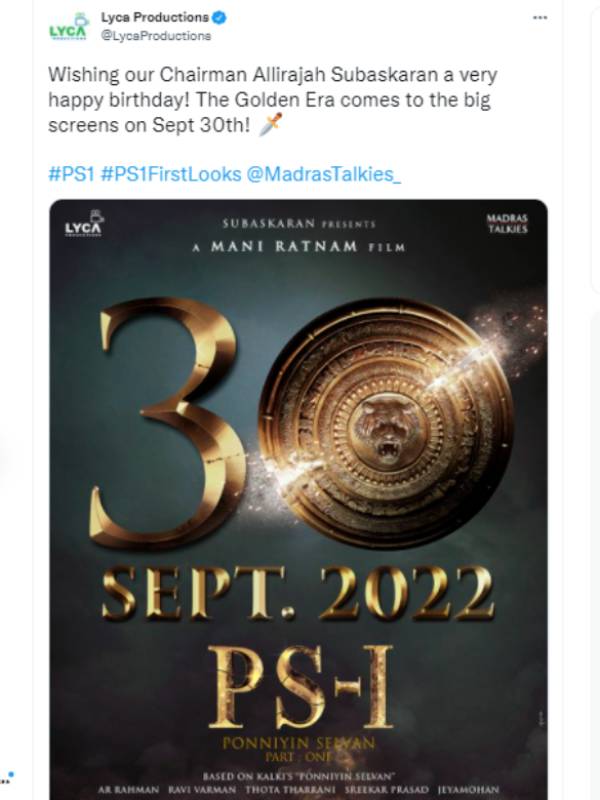Follow the #PS1FirstLooks hashtag link
The height and width of the screenshot is (800, 600).
[x=171, y=174]
